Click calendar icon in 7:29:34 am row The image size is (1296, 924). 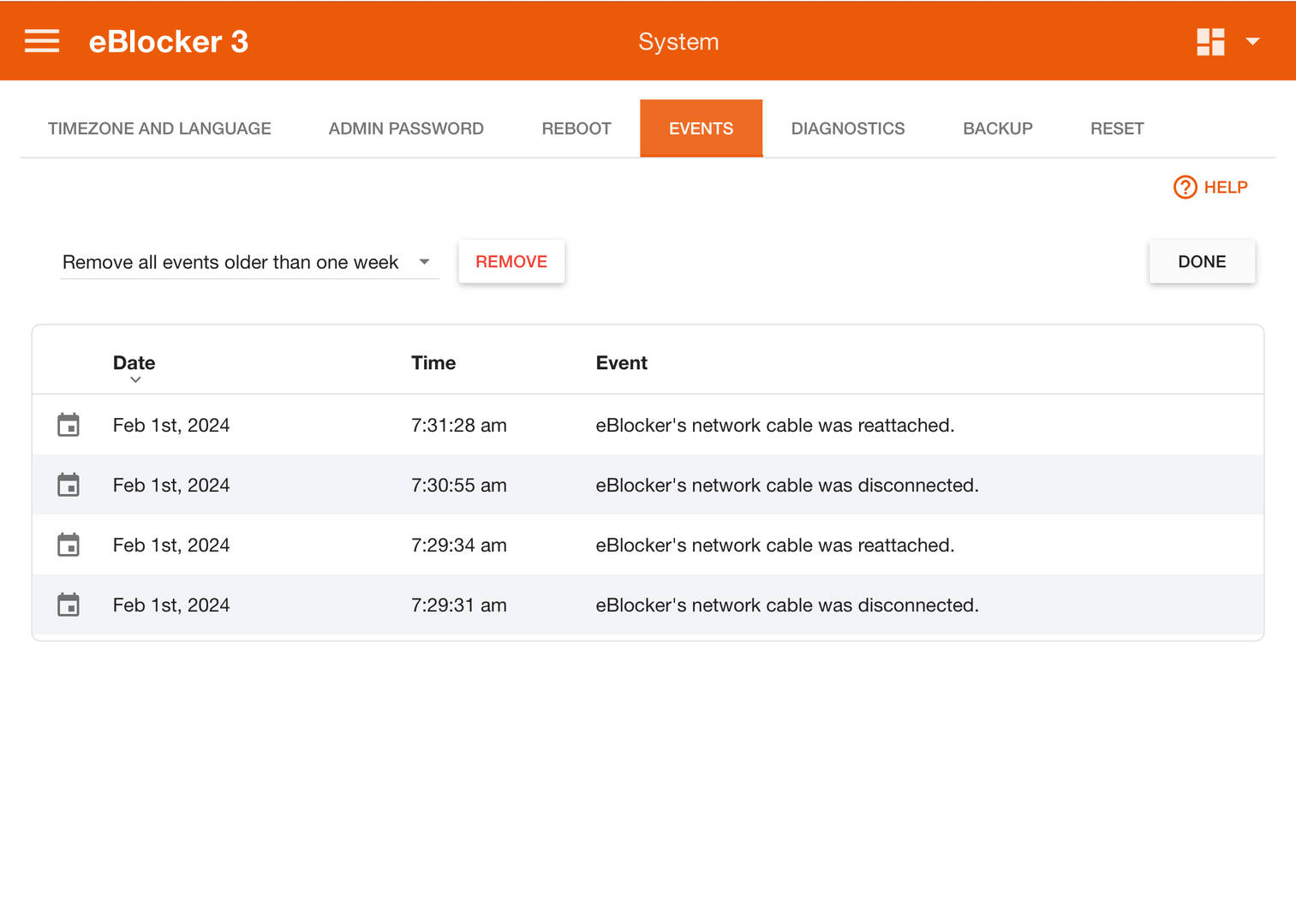pos(69,545)
